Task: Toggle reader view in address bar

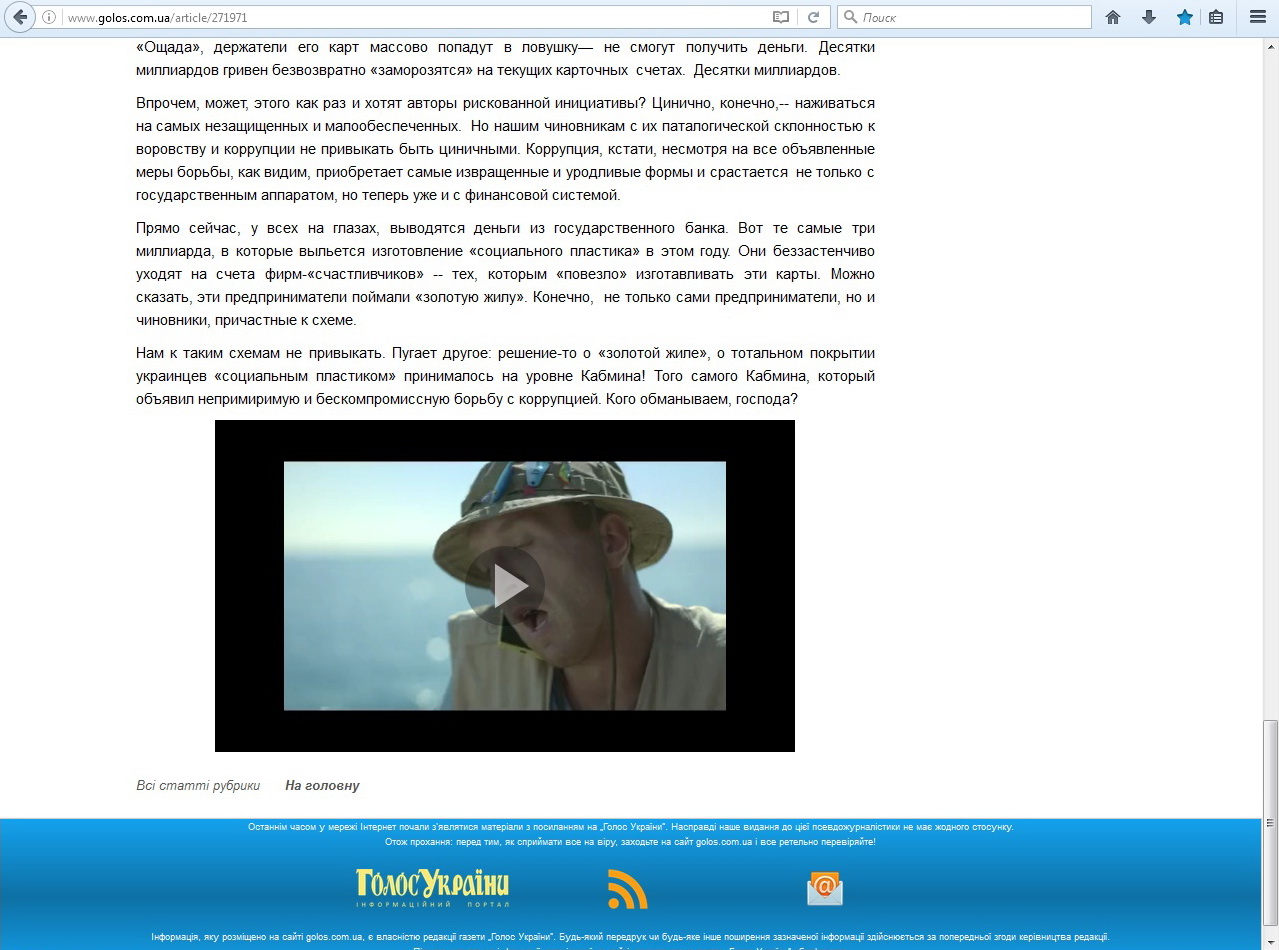Action: [x=780, y=17]
